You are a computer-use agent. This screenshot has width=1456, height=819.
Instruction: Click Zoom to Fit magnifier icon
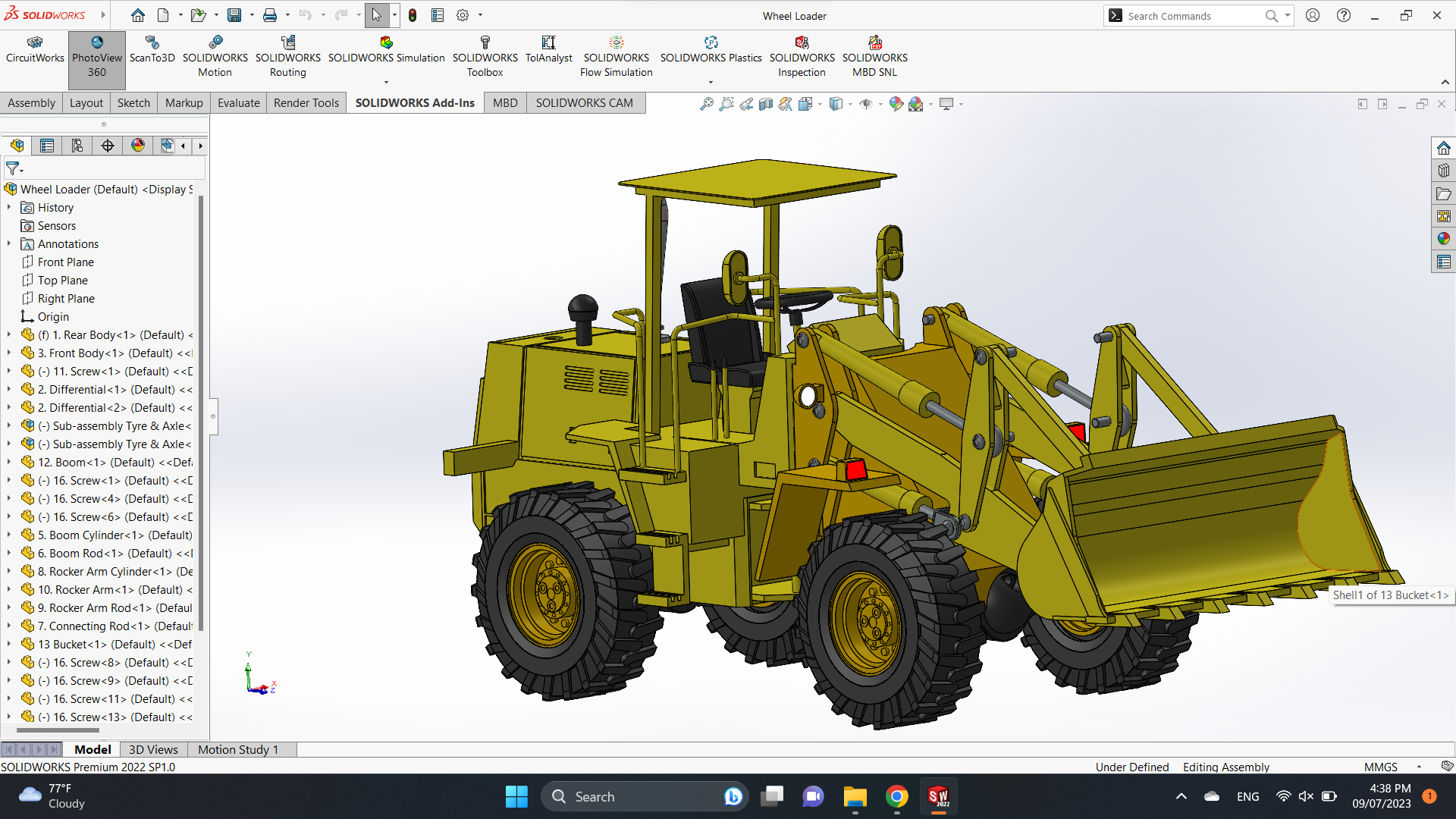706,104
